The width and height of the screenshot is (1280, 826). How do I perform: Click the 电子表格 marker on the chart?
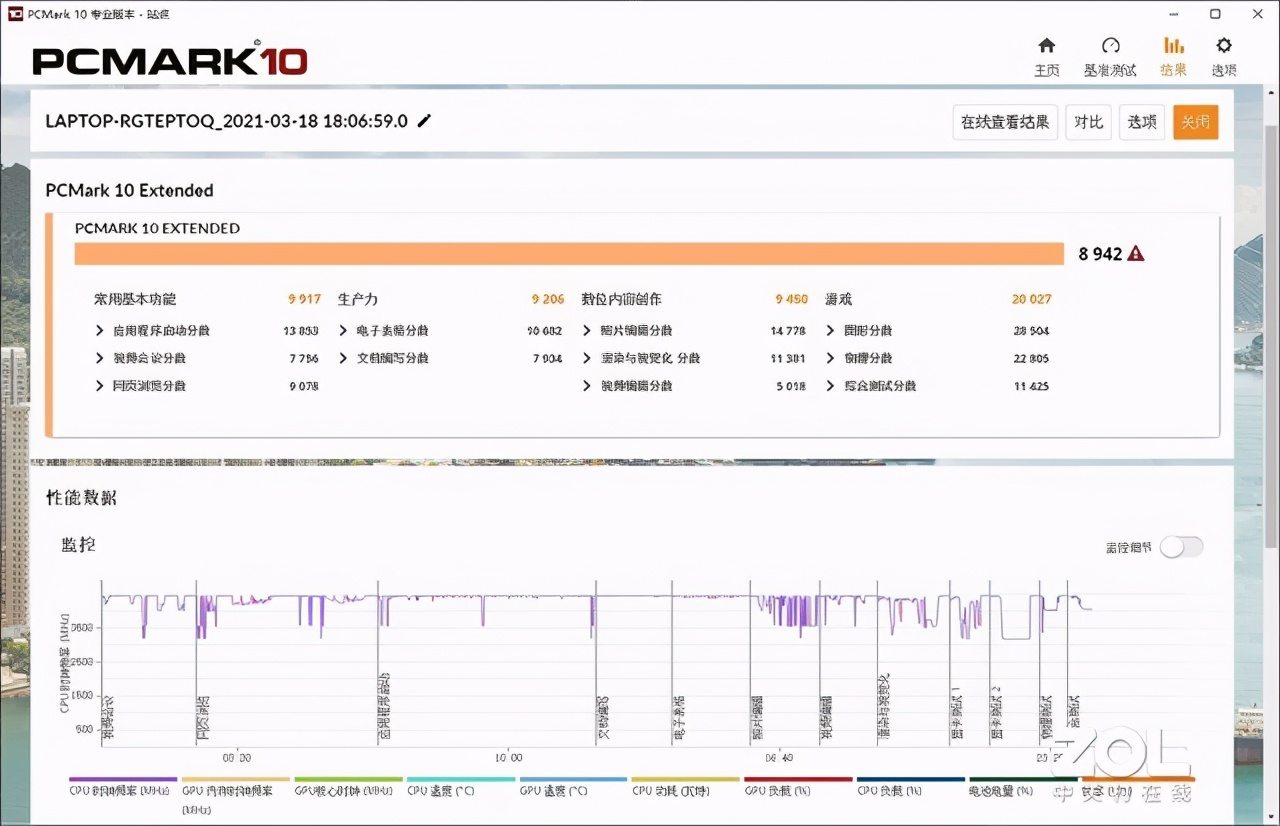pos(678,719)
